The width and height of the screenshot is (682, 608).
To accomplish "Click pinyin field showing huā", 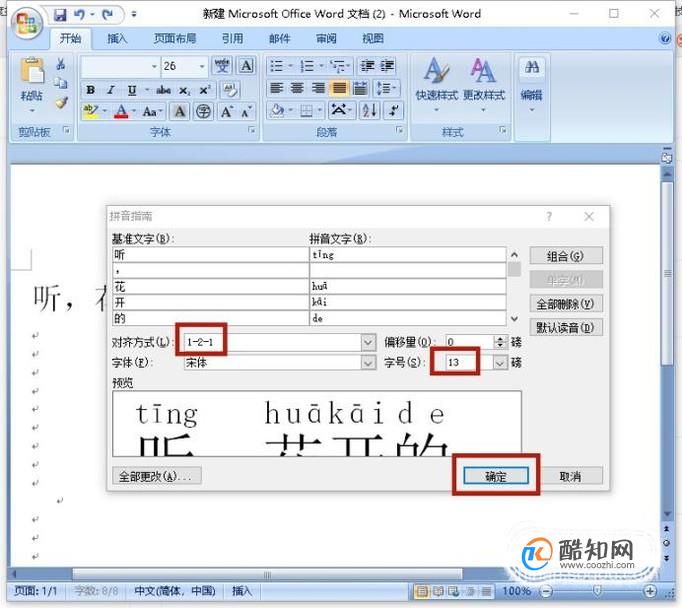I will pyautogui.click(x=407, y=287).
